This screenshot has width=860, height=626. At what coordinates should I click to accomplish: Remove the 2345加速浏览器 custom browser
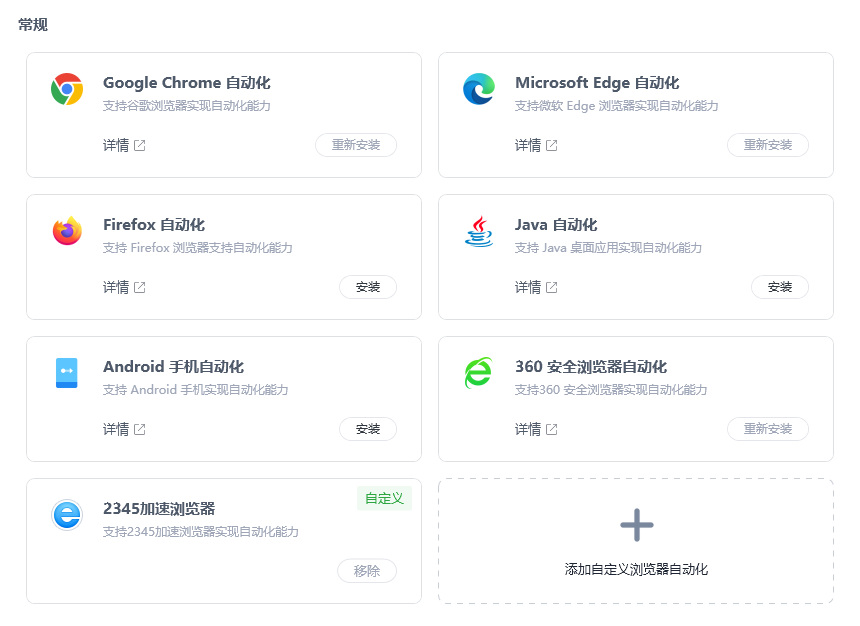pos(367,571)
